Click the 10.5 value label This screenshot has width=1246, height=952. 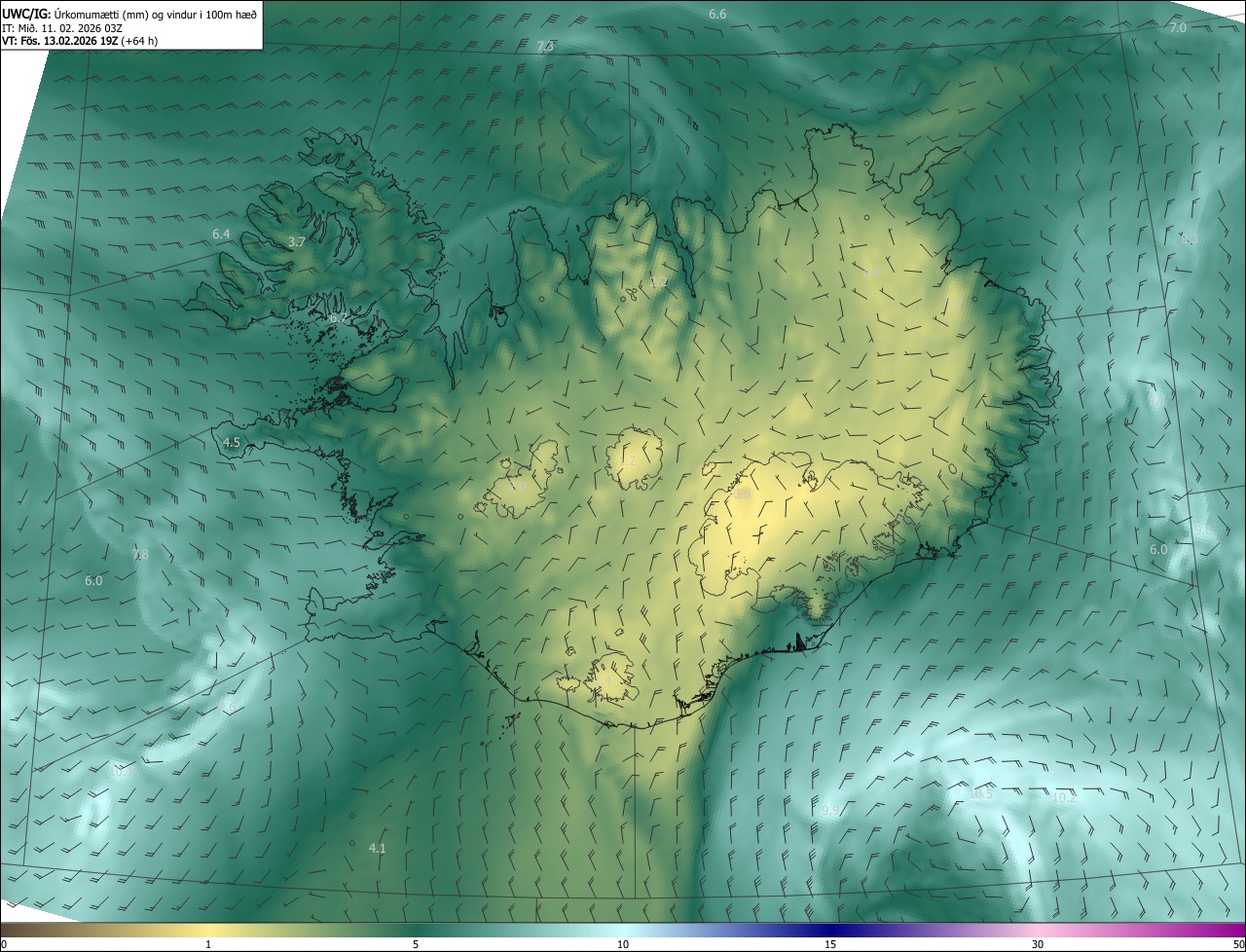pos(980,794)
